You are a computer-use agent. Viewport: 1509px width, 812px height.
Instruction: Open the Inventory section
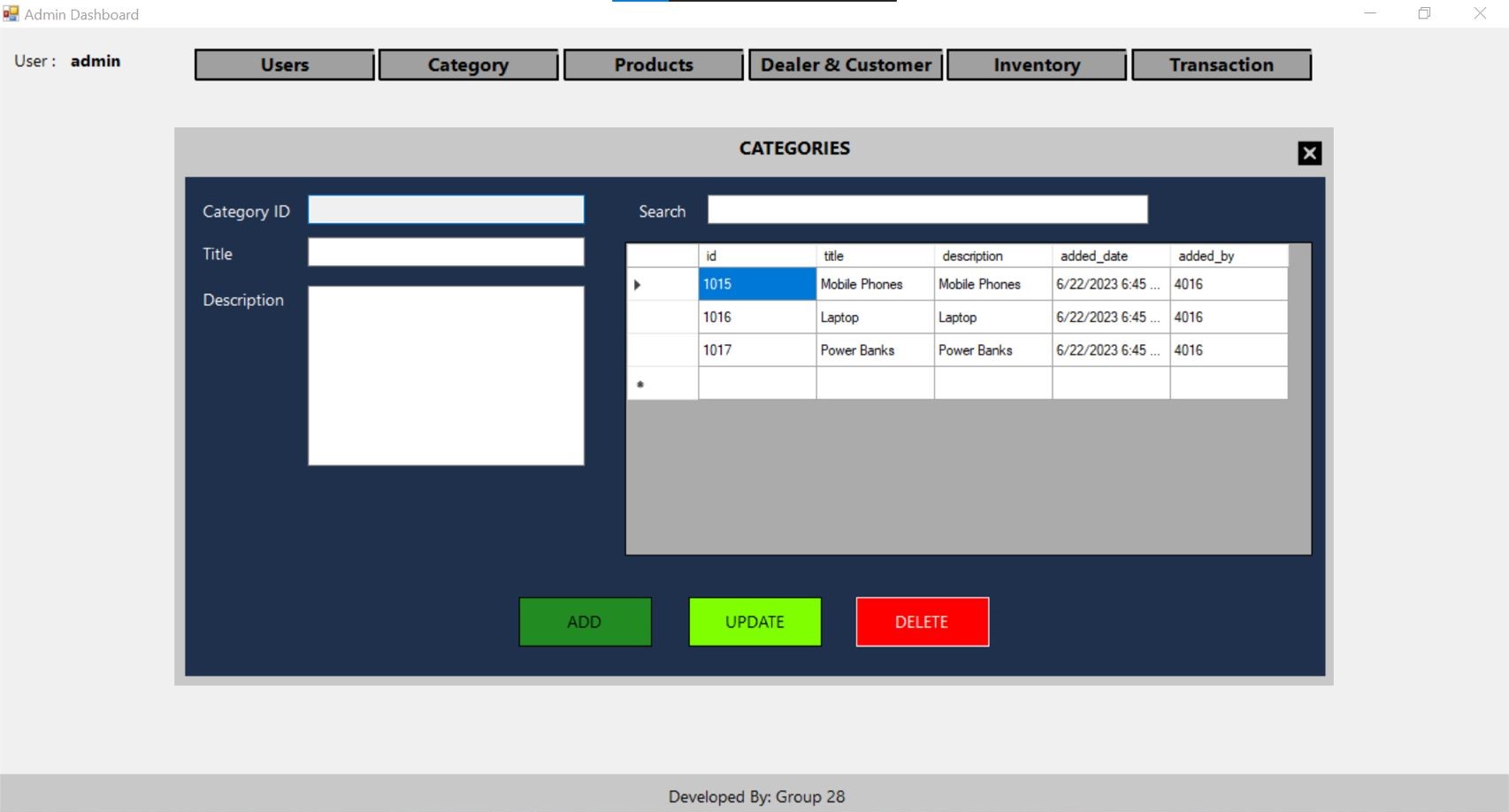click(1036, 65)
